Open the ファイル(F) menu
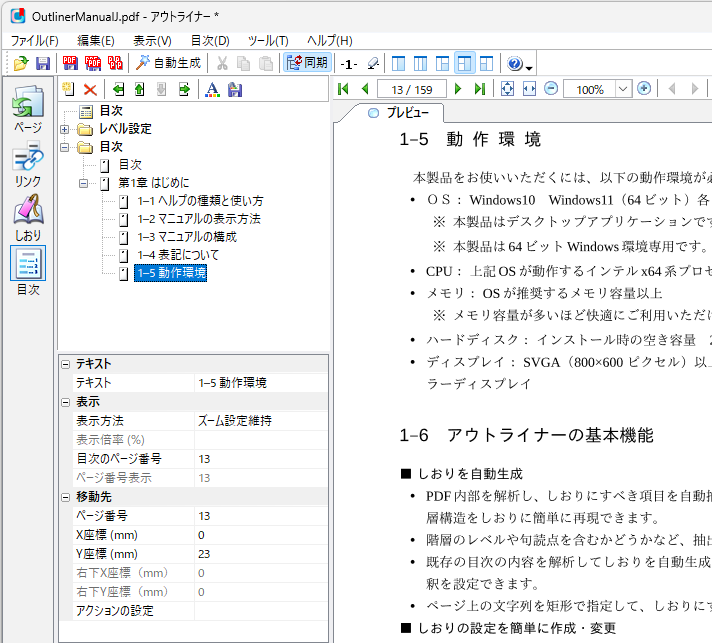The width and height of the screenshot is (712, 643). click(x=35, y=41)
